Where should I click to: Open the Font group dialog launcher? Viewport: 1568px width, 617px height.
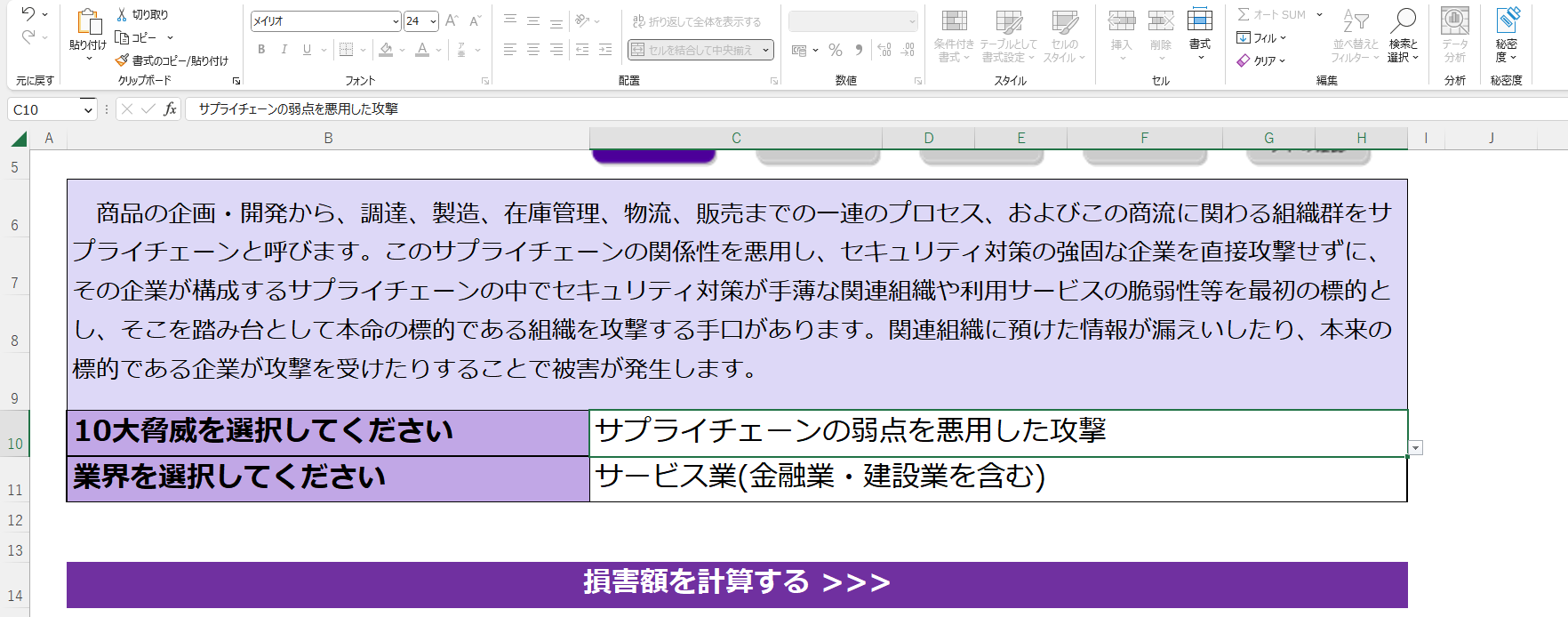click(485, 81)
